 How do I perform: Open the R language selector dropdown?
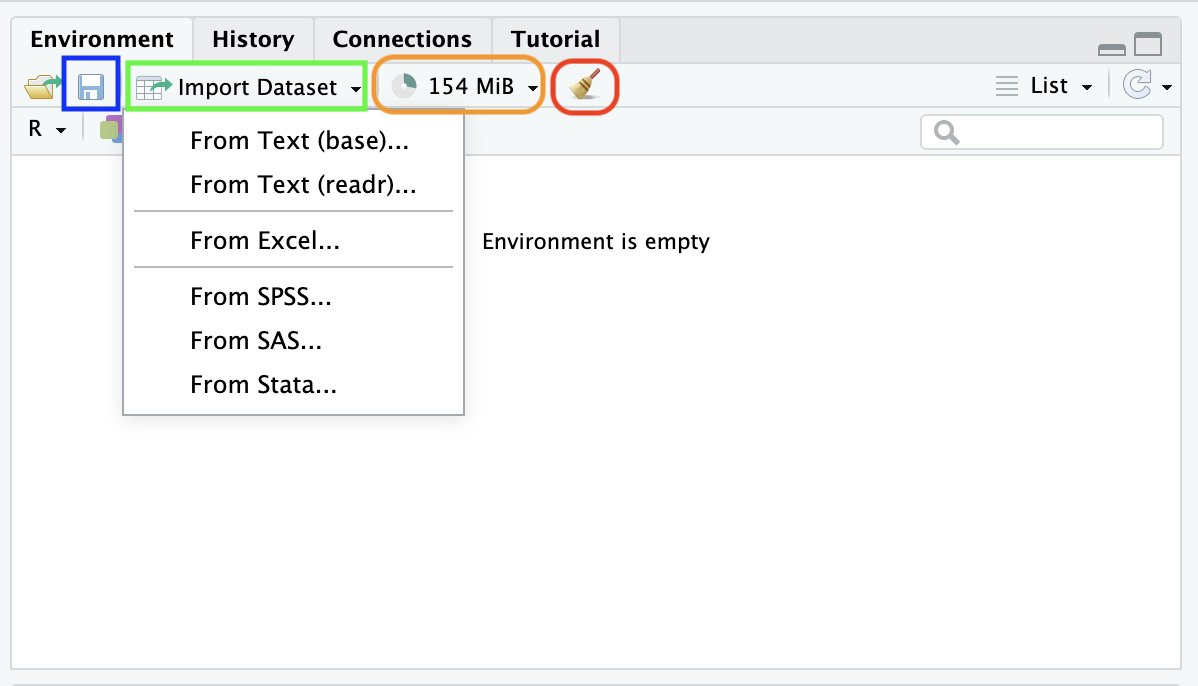click(x=46, y=129)
